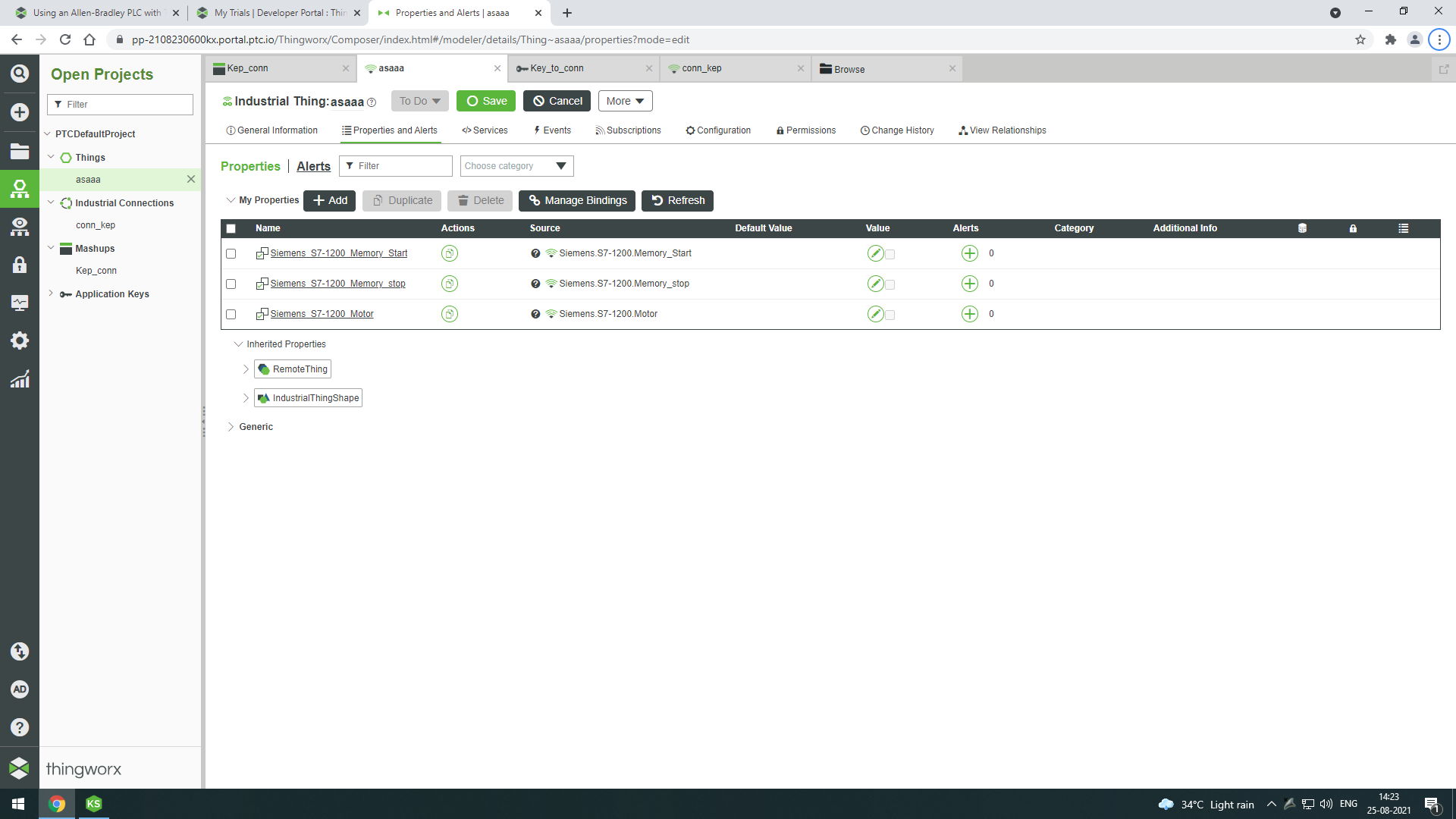Open the Search magnifier in left sidebar

pos(19,74)
